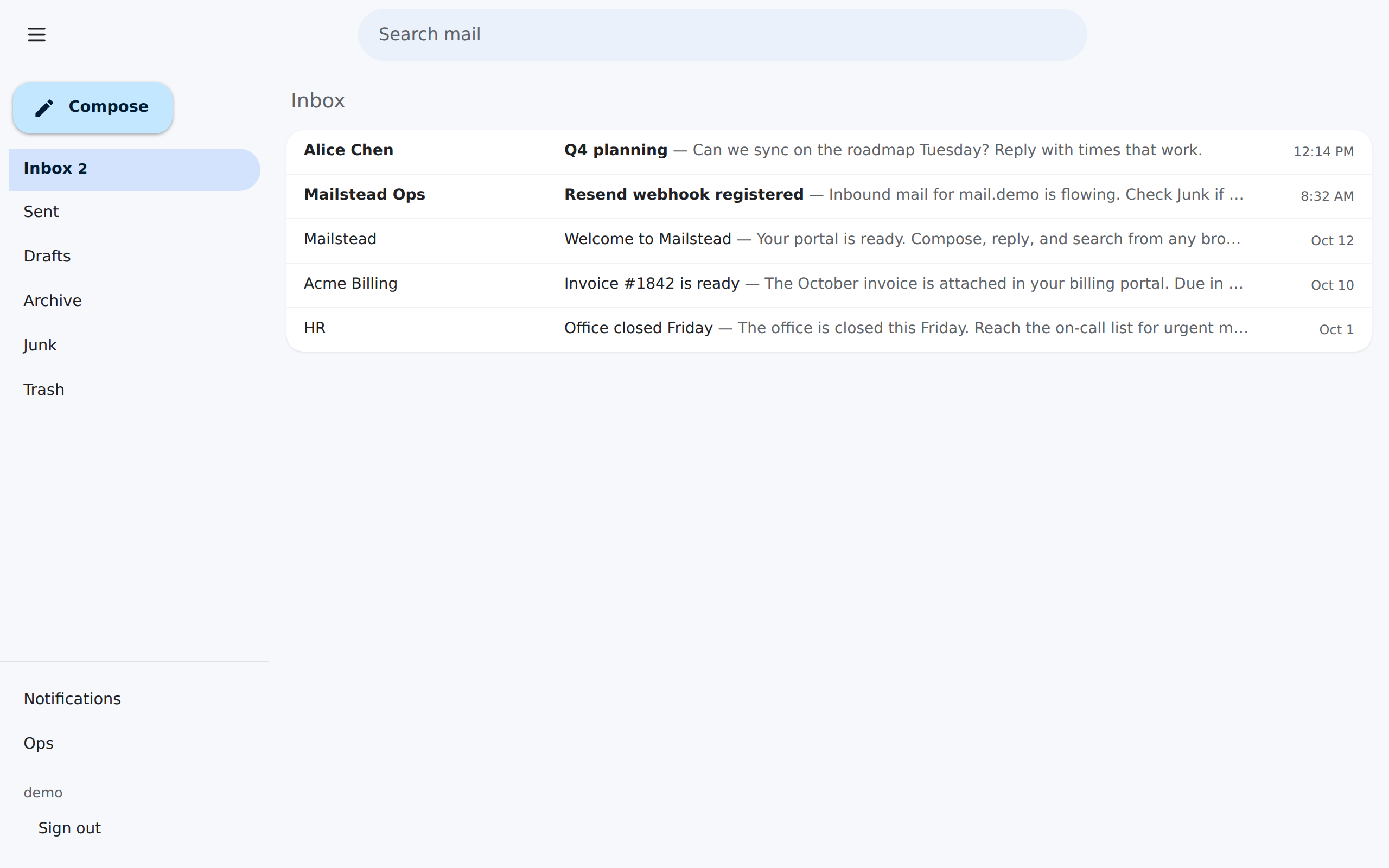
Task: Click sender name HR
Action: tap(315, 328)
